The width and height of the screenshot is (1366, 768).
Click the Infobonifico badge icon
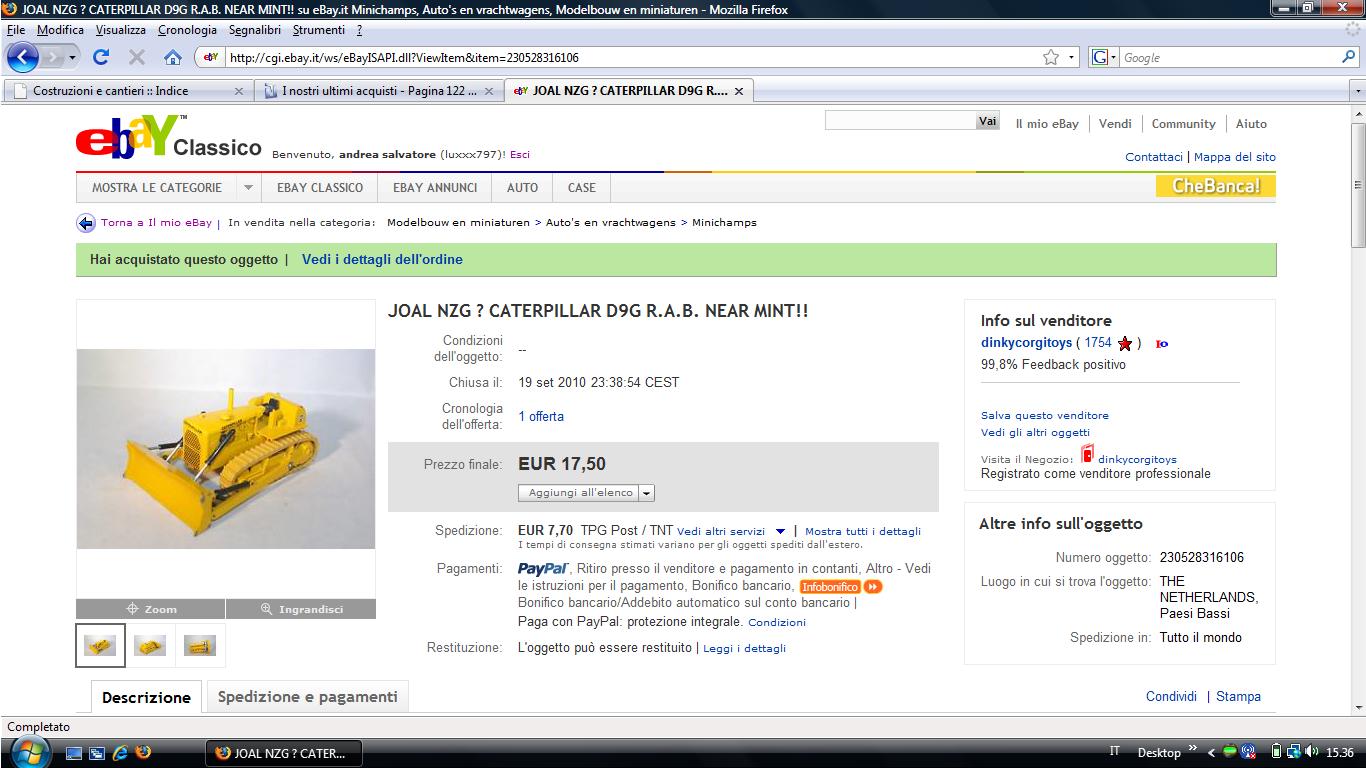[841, 587]
